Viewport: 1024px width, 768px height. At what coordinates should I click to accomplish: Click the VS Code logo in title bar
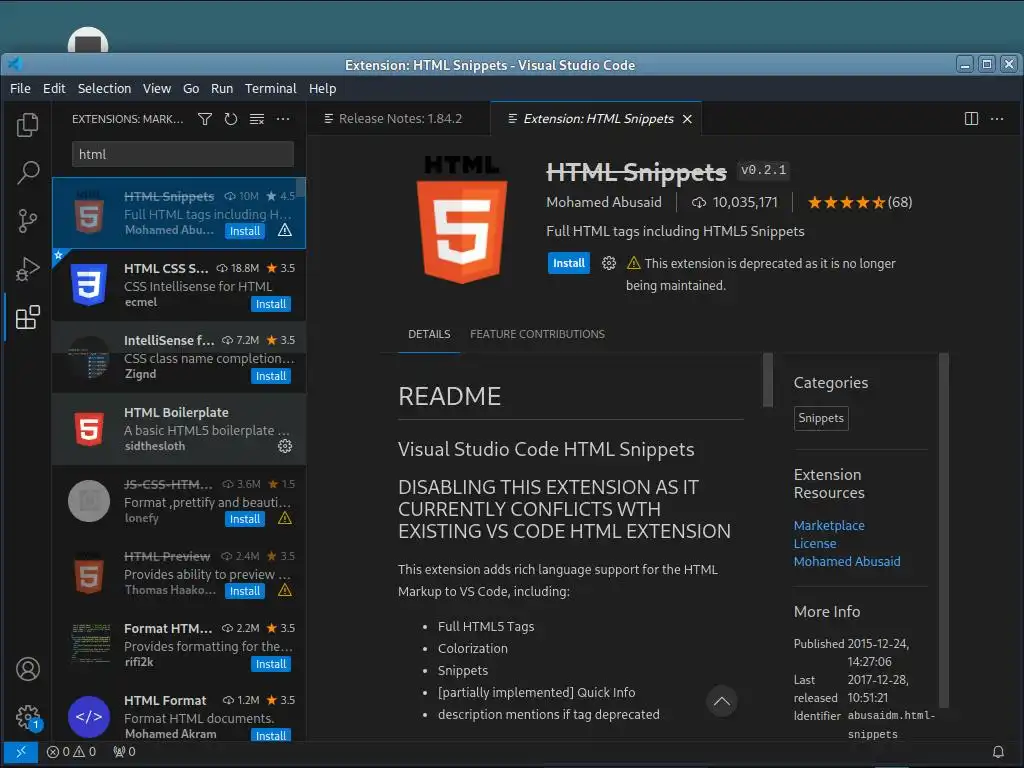(x=15, y=64)
